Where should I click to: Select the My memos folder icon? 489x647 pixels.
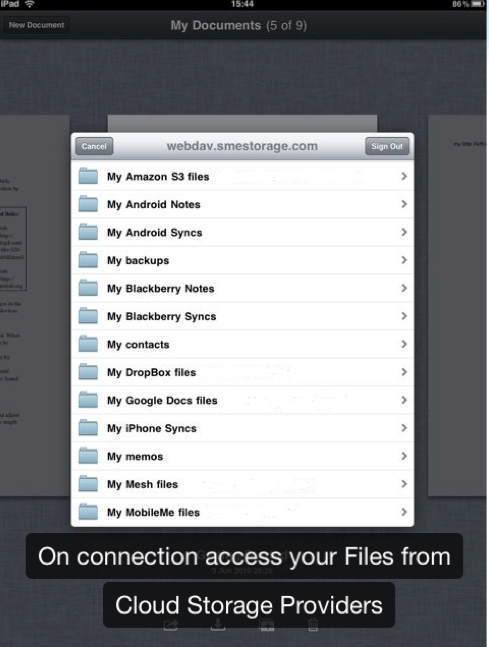coord(88,456)
